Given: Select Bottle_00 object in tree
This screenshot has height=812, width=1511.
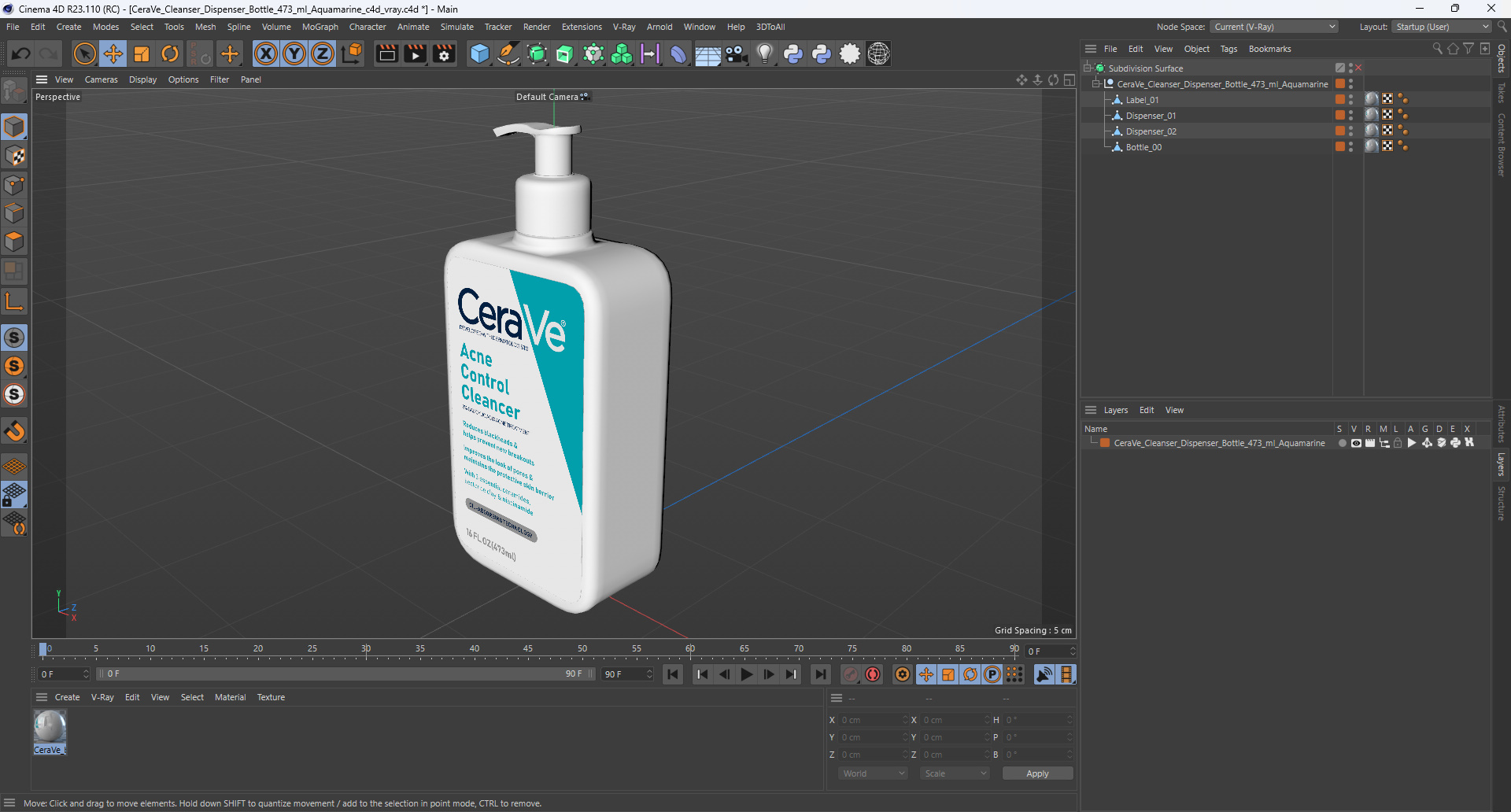Looking at the screenshot, I should pos(1143,147).
